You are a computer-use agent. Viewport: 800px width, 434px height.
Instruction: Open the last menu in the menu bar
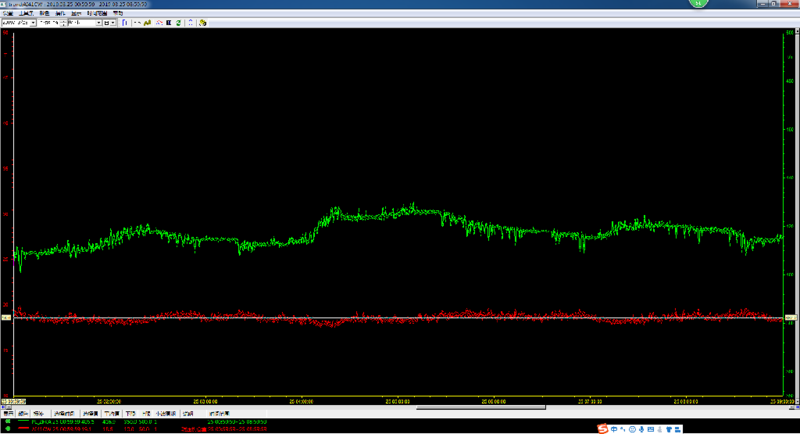pos(118,13)
